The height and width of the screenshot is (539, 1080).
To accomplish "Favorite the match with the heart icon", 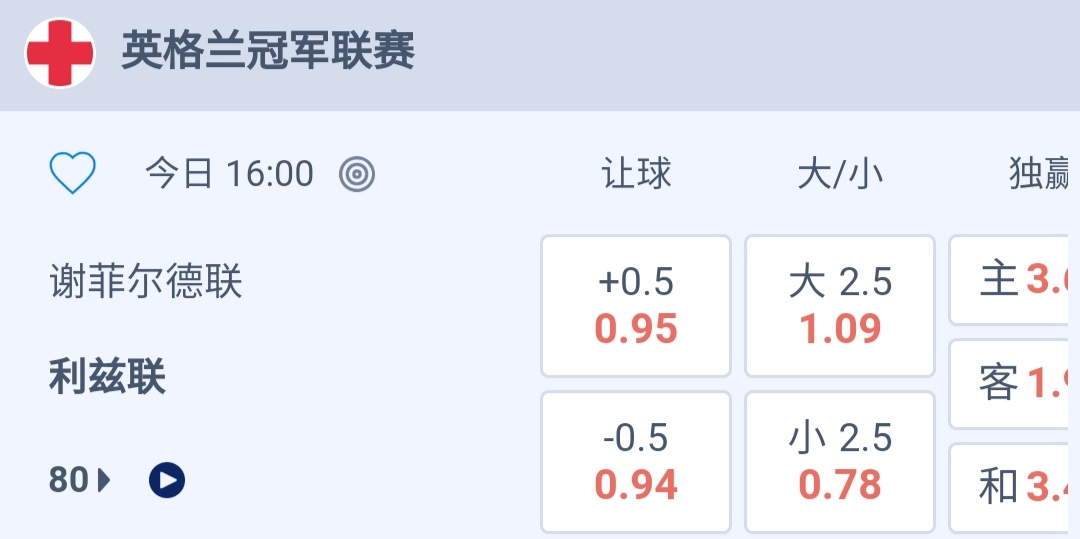I will tap(73, 174).
